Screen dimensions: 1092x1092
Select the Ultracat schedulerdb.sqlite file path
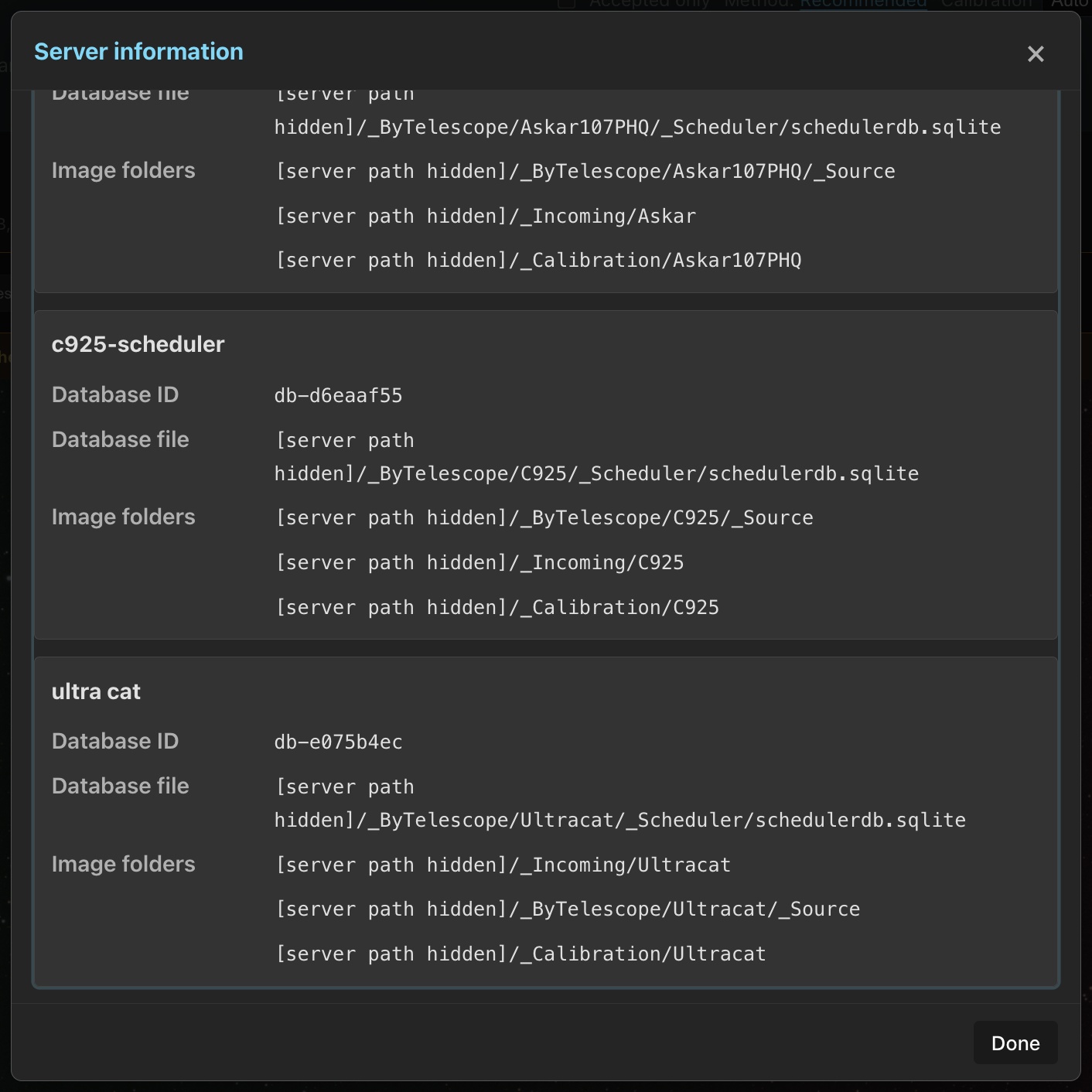620,803
